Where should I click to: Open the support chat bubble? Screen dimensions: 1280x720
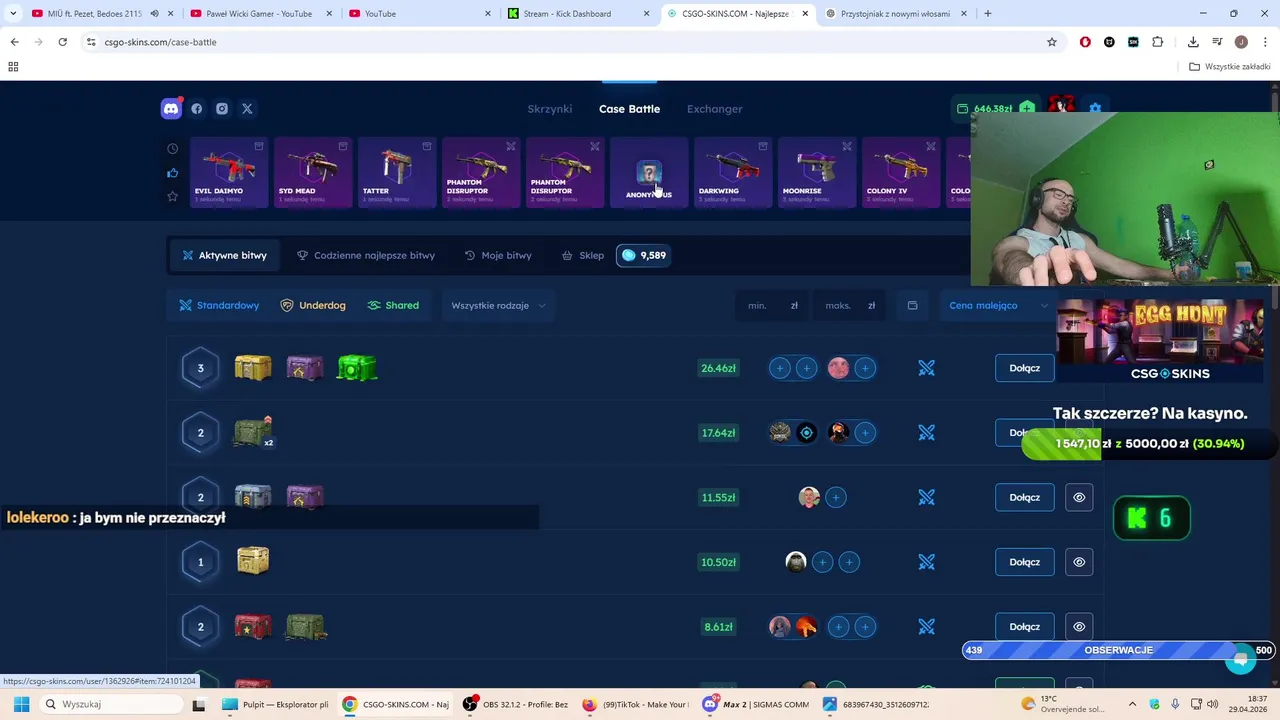click(x=1241, y=659)
